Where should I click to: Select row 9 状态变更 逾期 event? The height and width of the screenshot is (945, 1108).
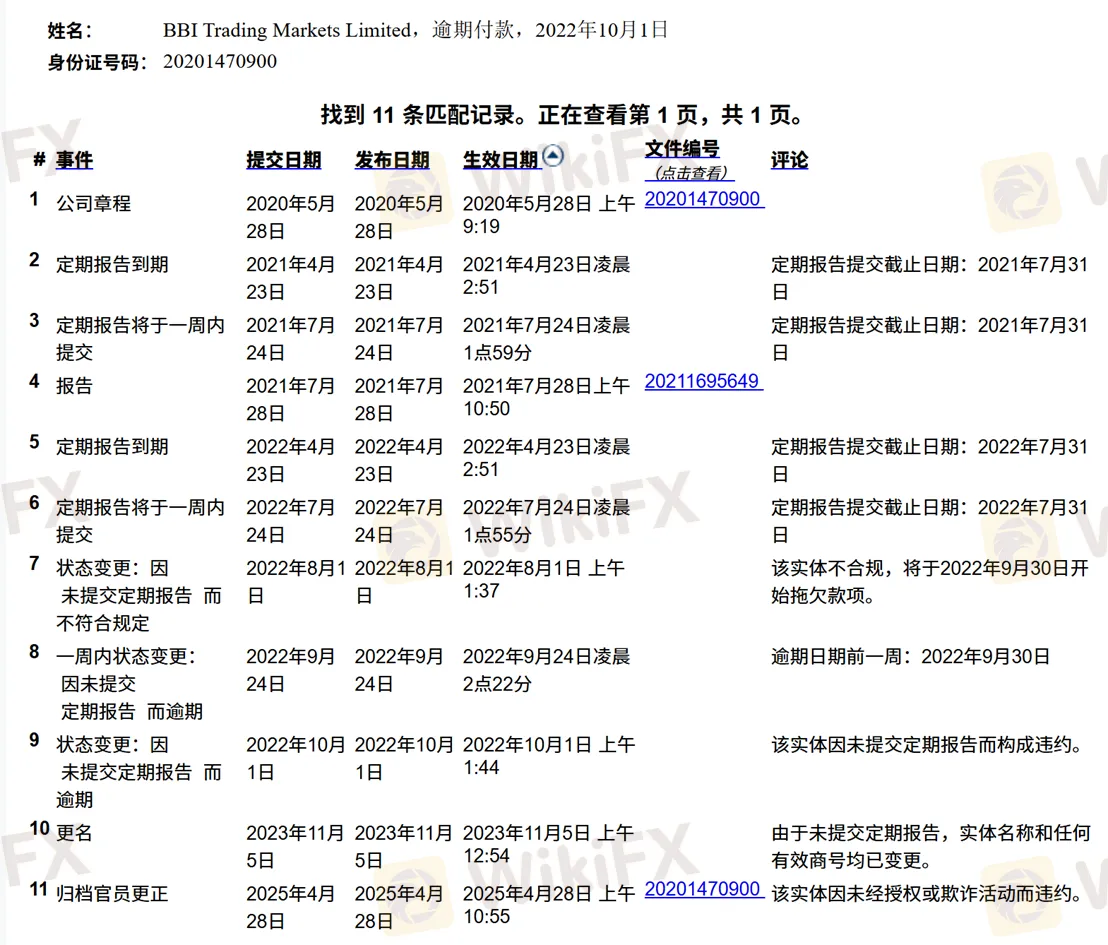click(139, 772)
